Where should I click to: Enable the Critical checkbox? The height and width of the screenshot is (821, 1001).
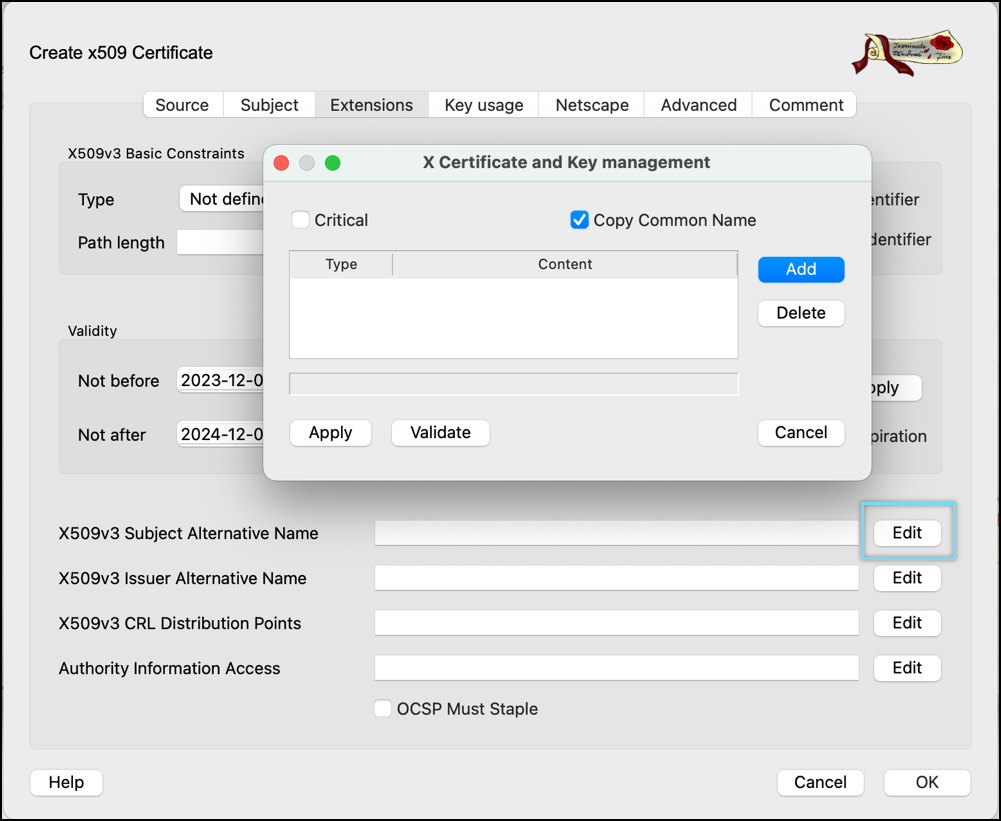coord(300,220)
